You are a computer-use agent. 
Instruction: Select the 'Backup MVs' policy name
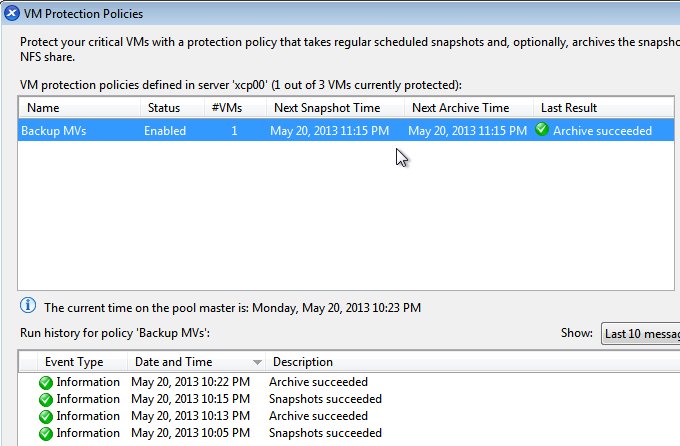pos(54,131)
